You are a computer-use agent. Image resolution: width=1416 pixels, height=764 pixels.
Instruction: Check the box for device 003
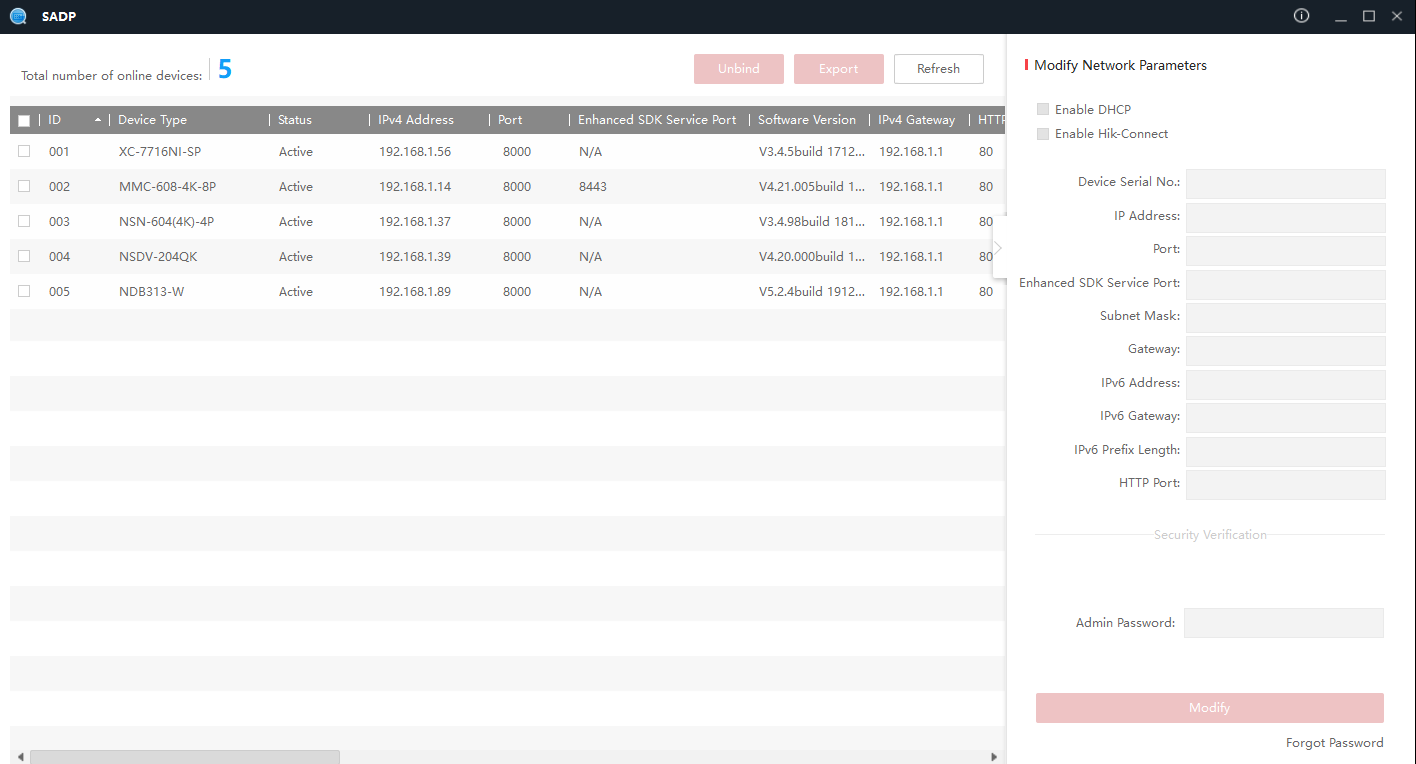pyautogui.click(x=24, y=222)
